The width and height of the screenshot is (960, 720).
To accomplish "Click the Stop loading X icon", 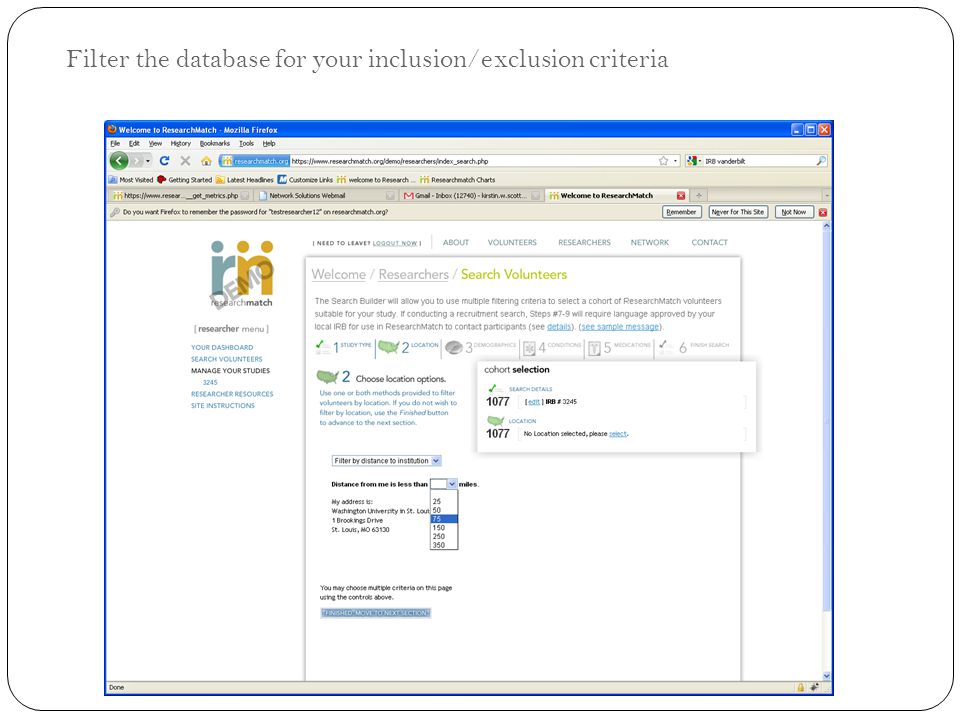I will point(185,160).
